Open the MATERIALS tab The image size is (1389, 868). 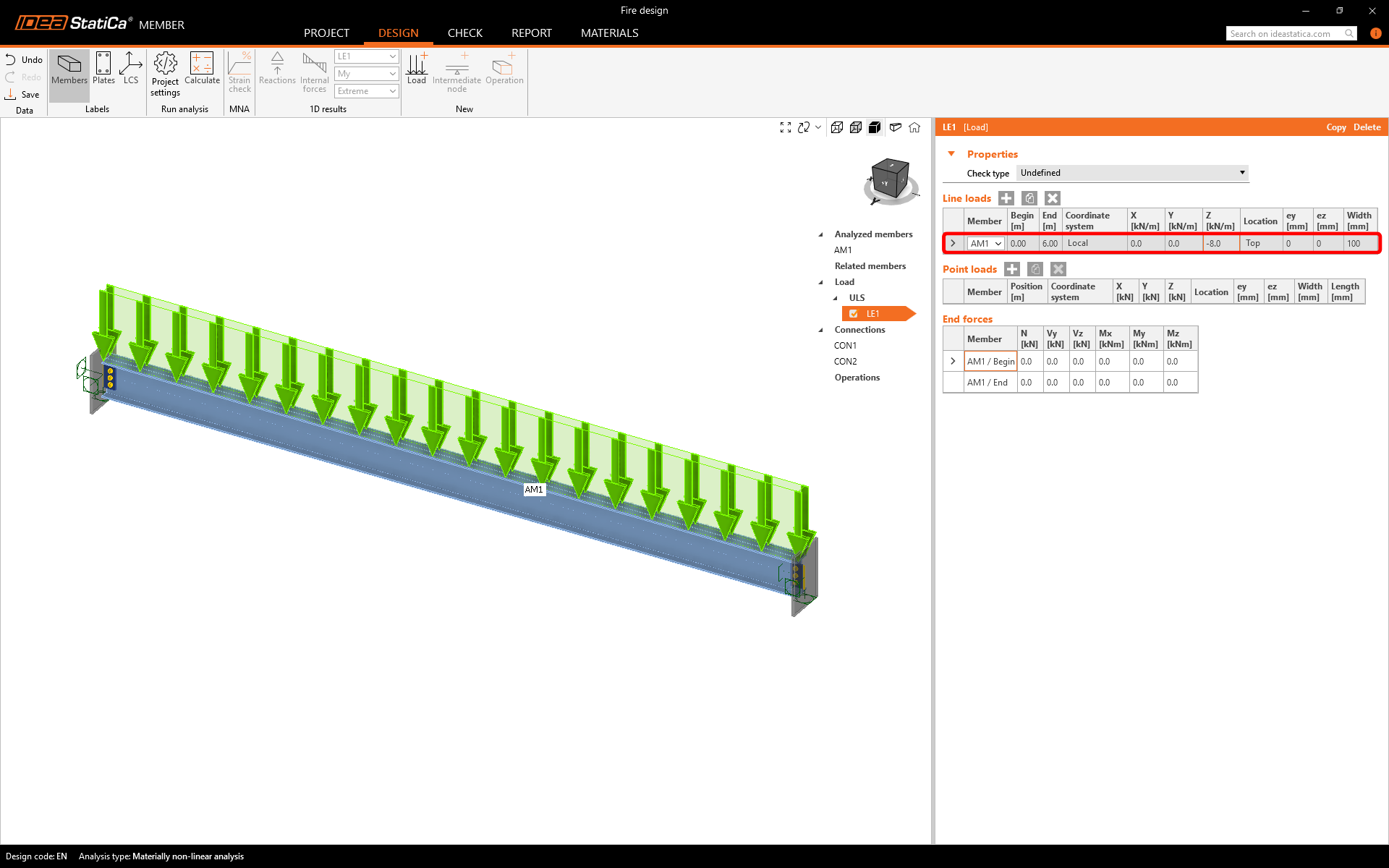[609, 33]
